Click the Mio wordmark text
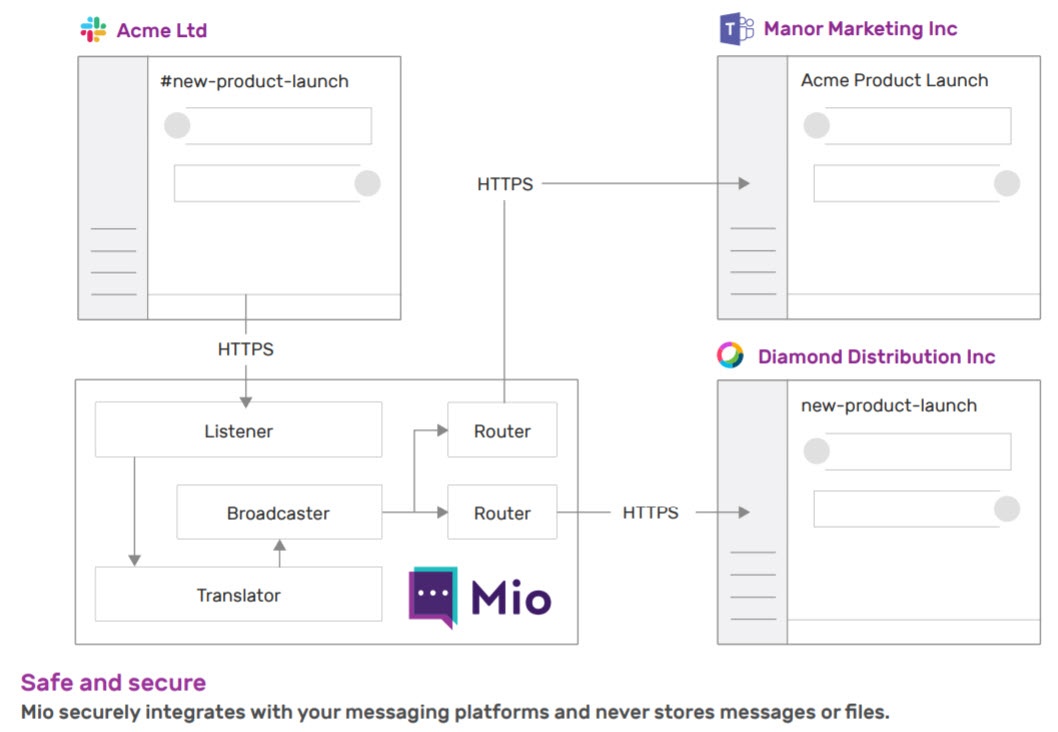The height and width of the screenshot is (732, 1058). pos(511,598)
